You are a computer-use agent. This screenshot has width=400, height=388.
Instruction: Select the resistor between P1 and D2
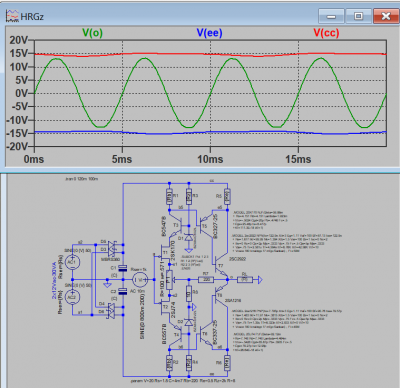pos(189,293)
